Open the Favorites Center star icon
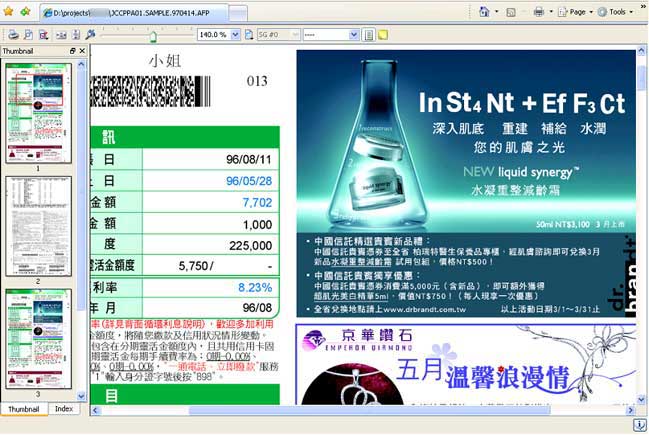Screen dimensions: 649x435 tap(8, 11)
